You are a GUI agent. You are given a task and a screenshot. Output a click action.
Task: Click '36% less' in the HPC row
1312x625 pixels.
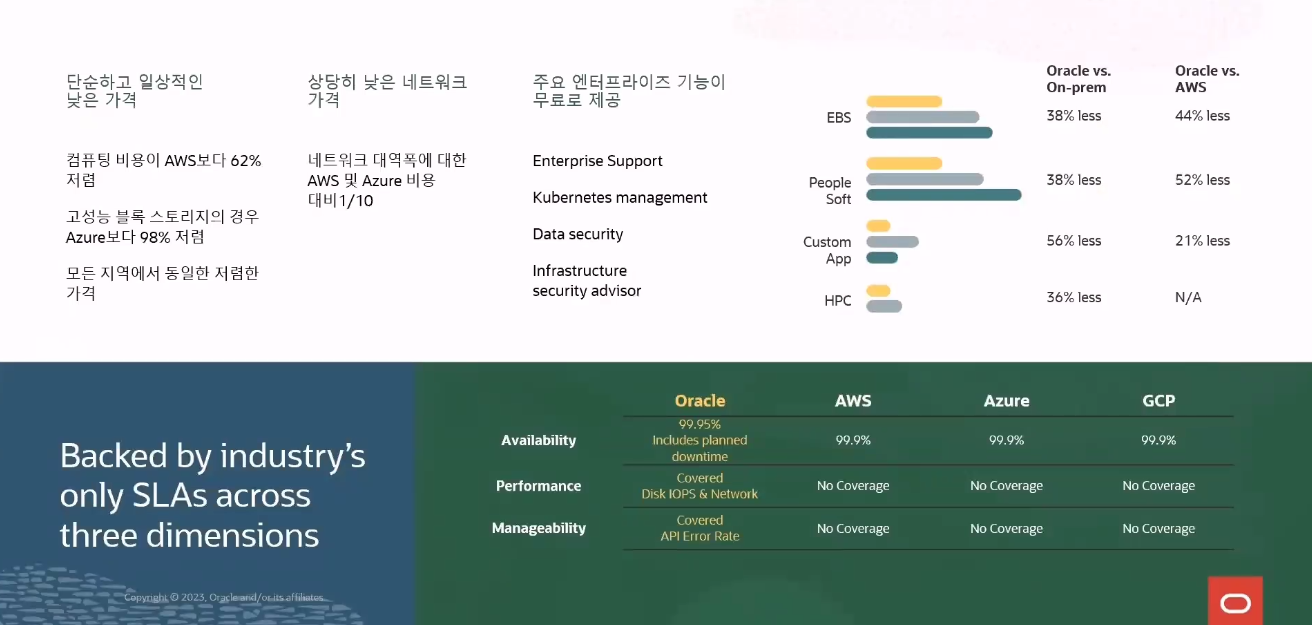tap(1074, 297)
